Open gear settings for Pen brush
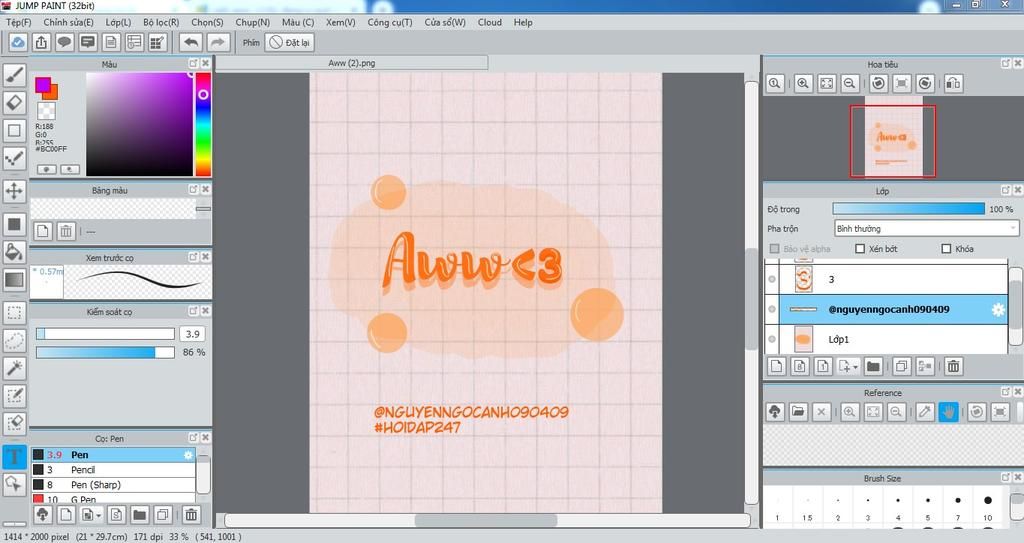The width and height of the screenshot is (1024, 543). [188, 455]
